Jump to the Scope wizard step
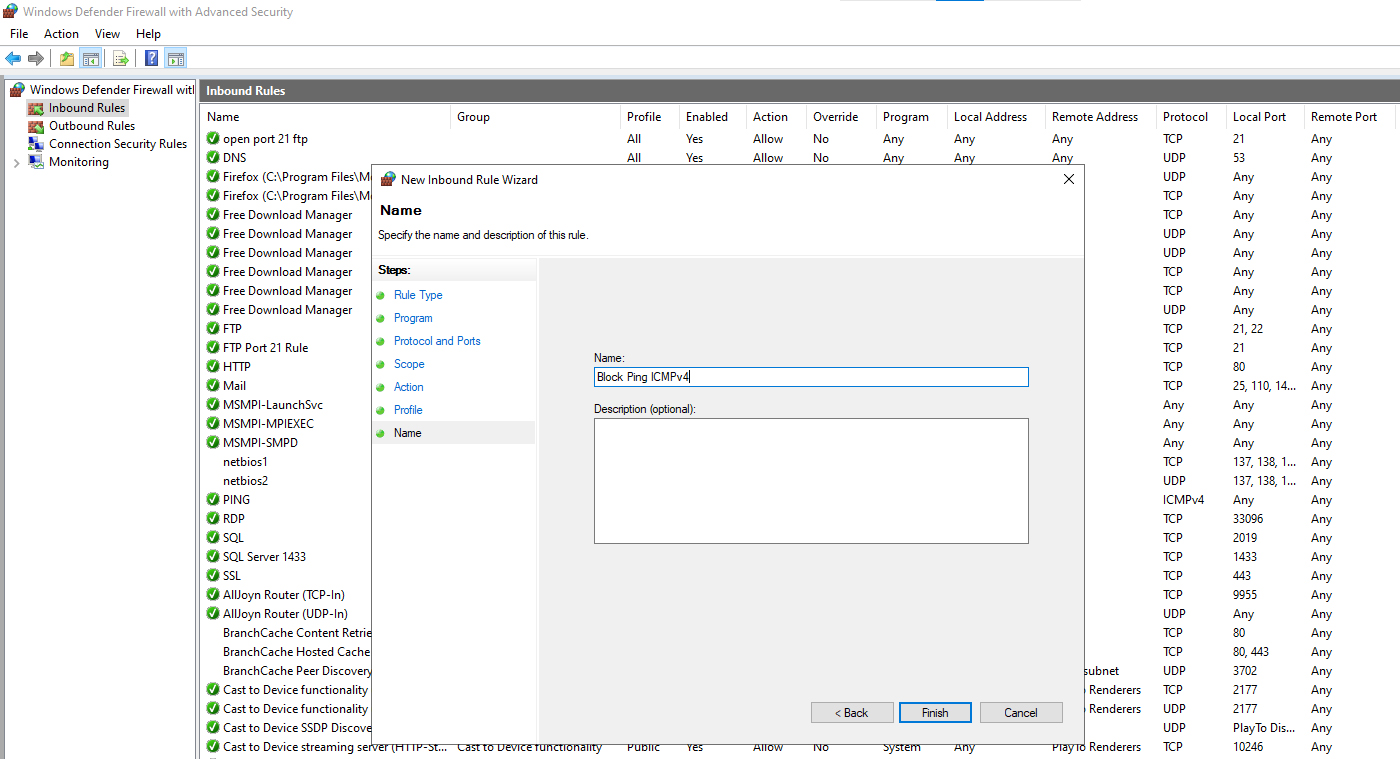 click(x=409, y=364)
